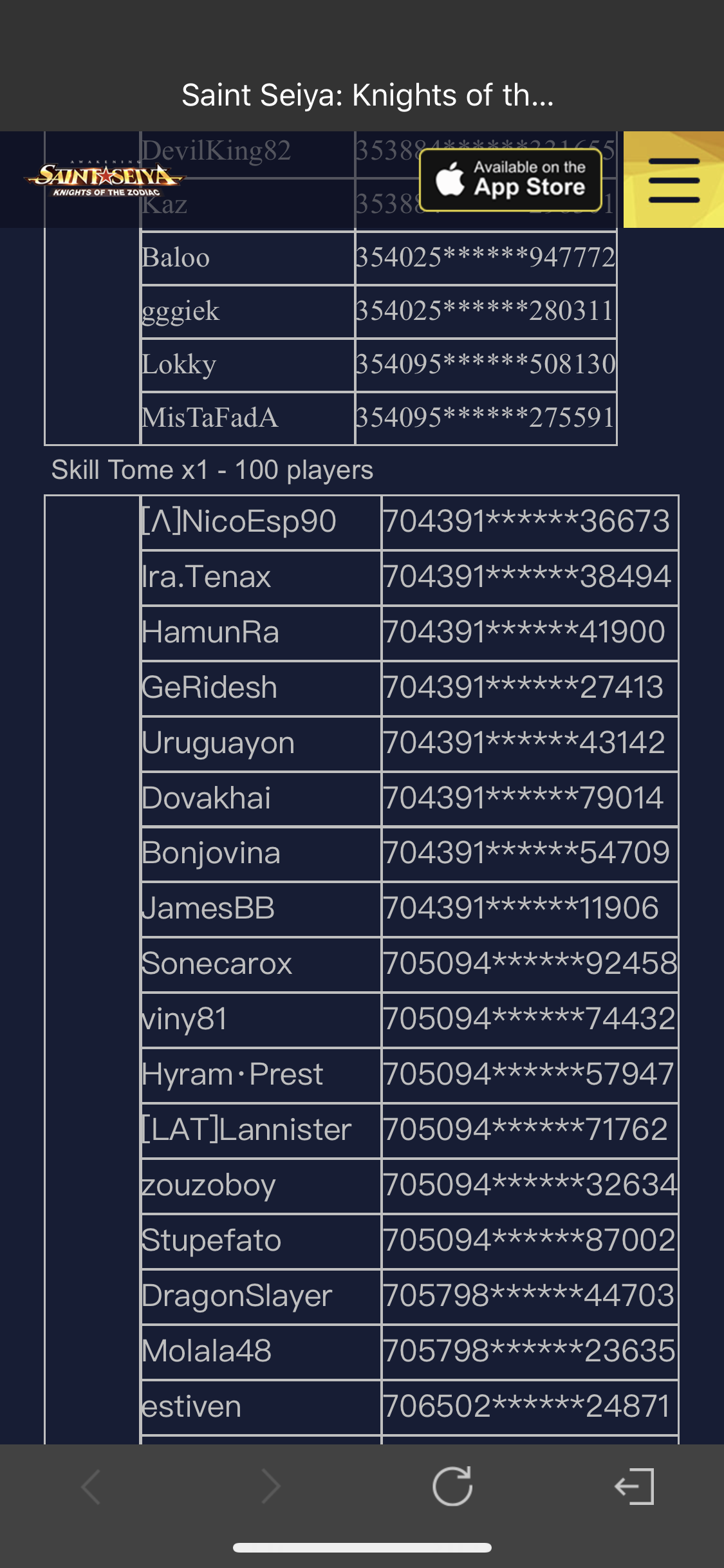Tap the home indicator bar
The width and height of the screenshot is (724, 1568).
coord(362,1547)
